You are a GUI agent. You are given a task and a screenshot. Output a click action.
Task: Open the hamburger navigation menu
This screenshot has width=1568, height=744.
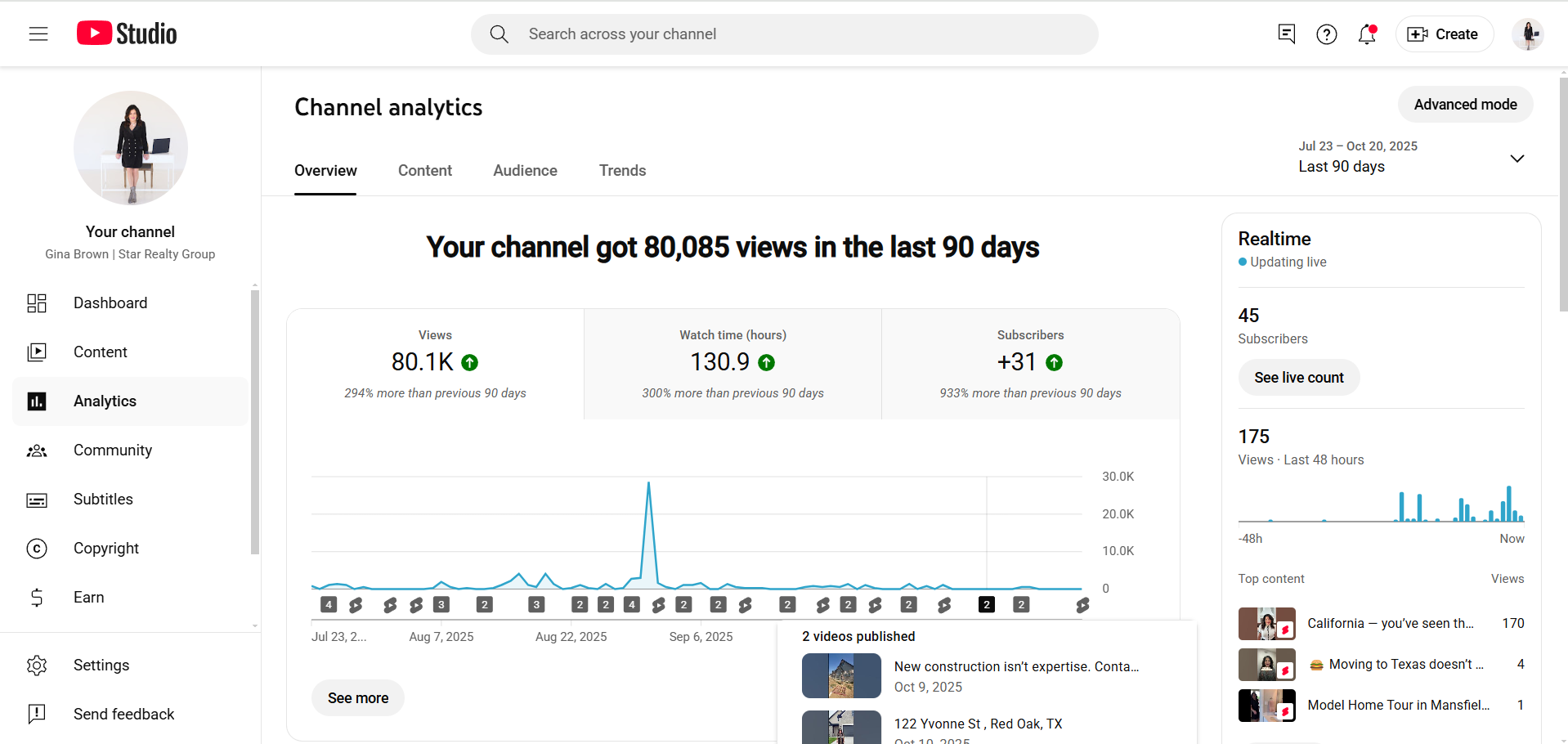pos(38,34)
